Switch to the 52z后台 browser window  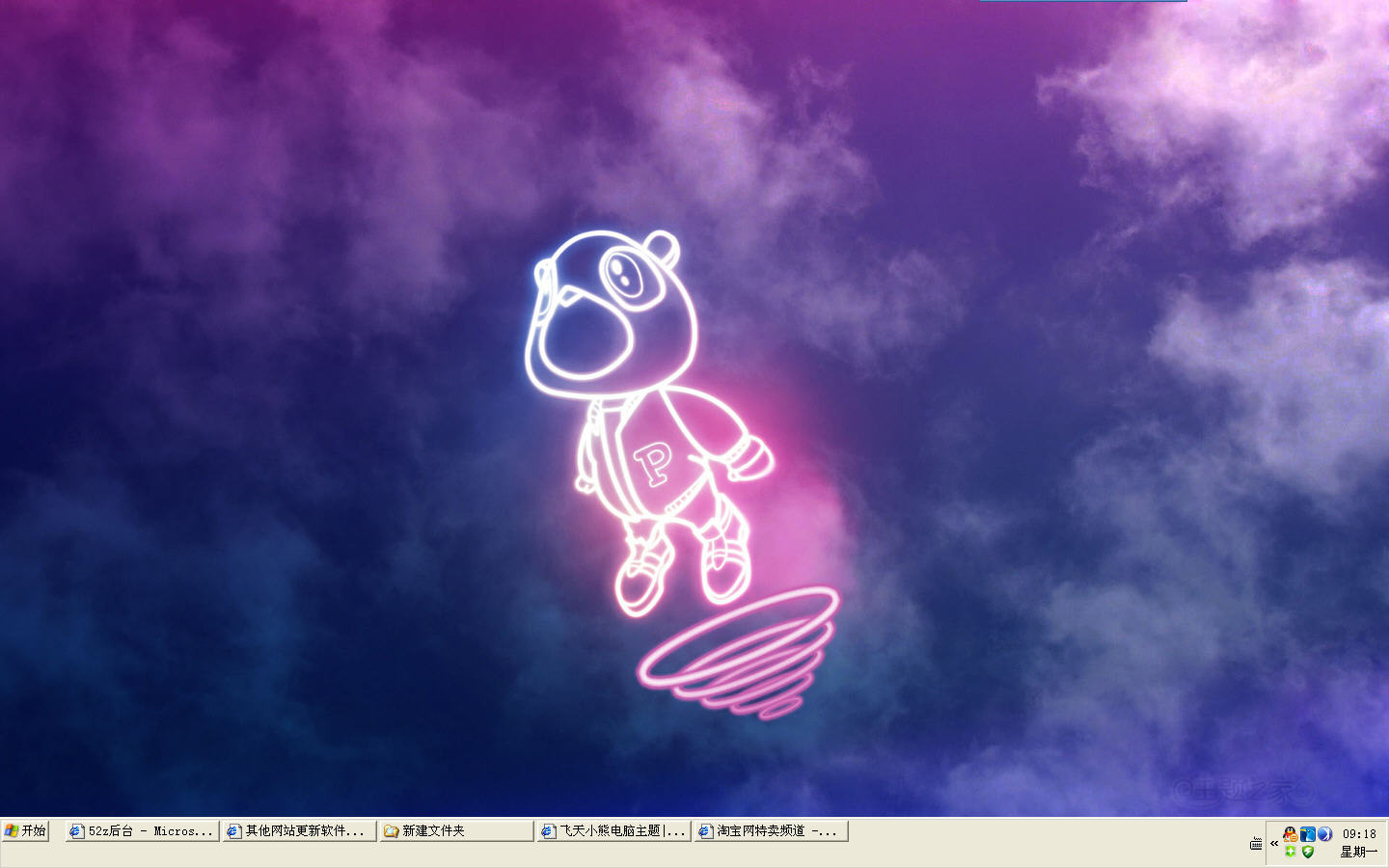tap(143, 830)
